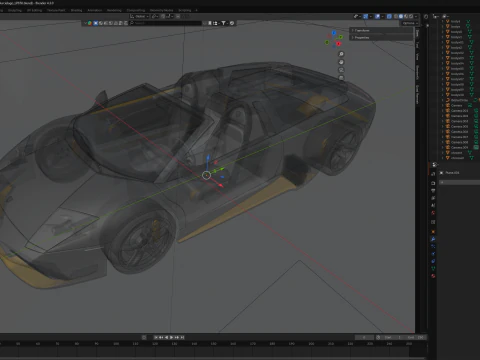
Task: Select the Tool sidebar tab
Action: 417,45
